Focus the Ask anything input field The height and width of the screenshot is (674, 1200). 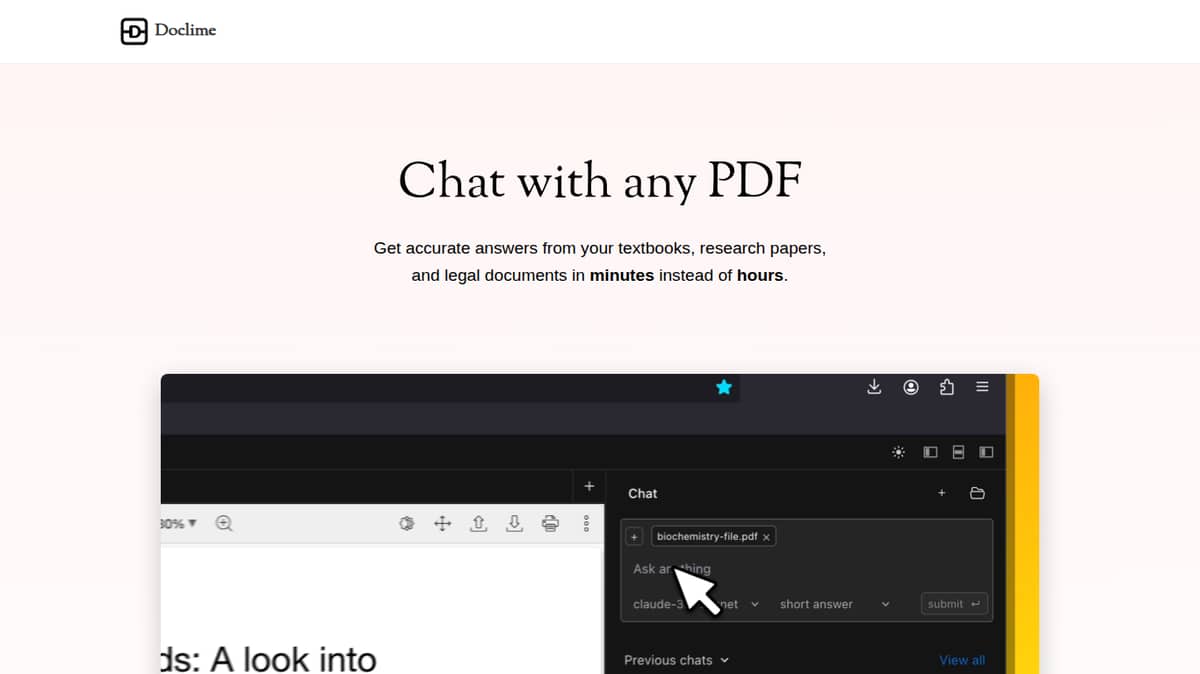806,569
